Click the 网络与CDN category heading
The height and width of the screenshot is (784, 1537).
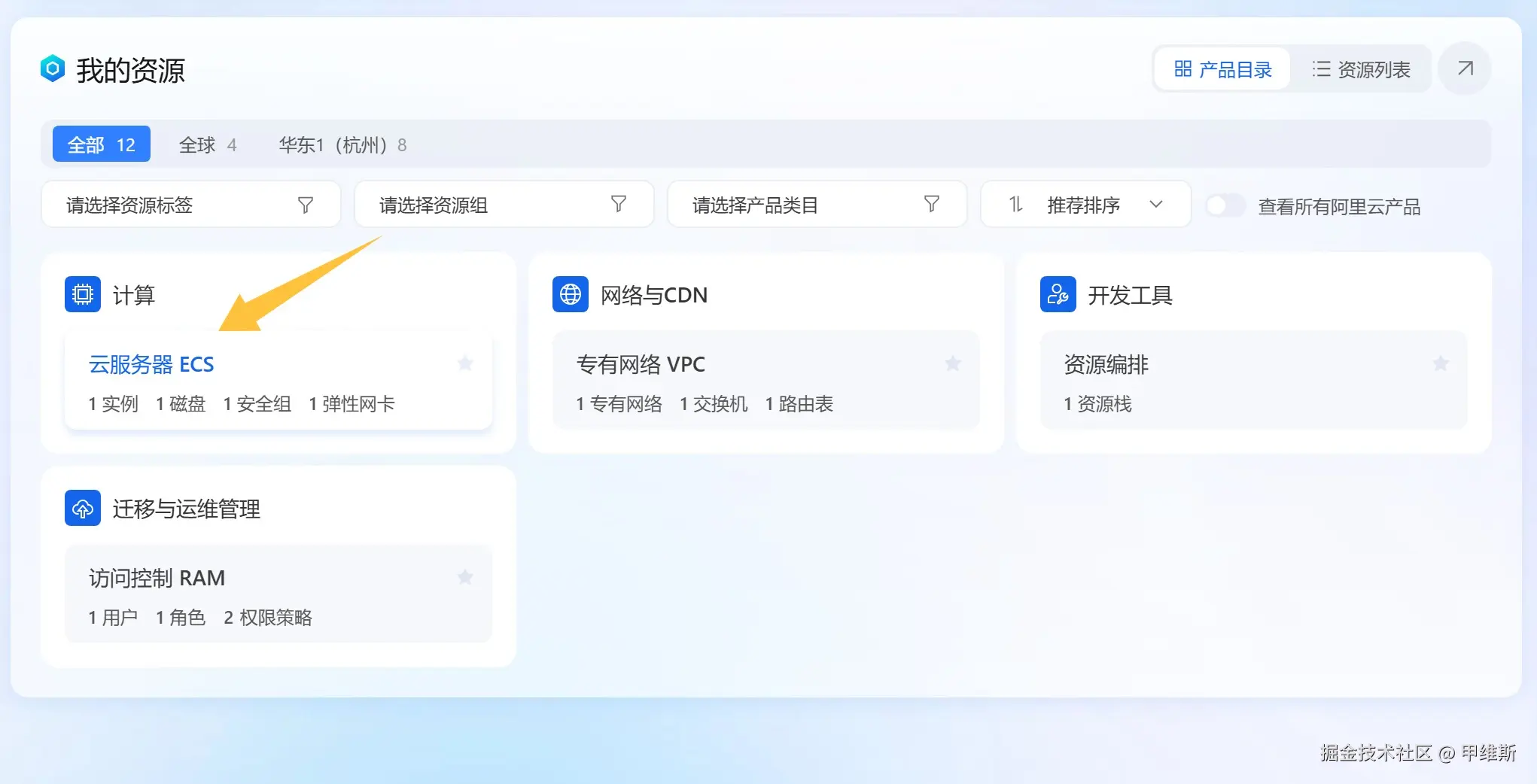[654, 295]
